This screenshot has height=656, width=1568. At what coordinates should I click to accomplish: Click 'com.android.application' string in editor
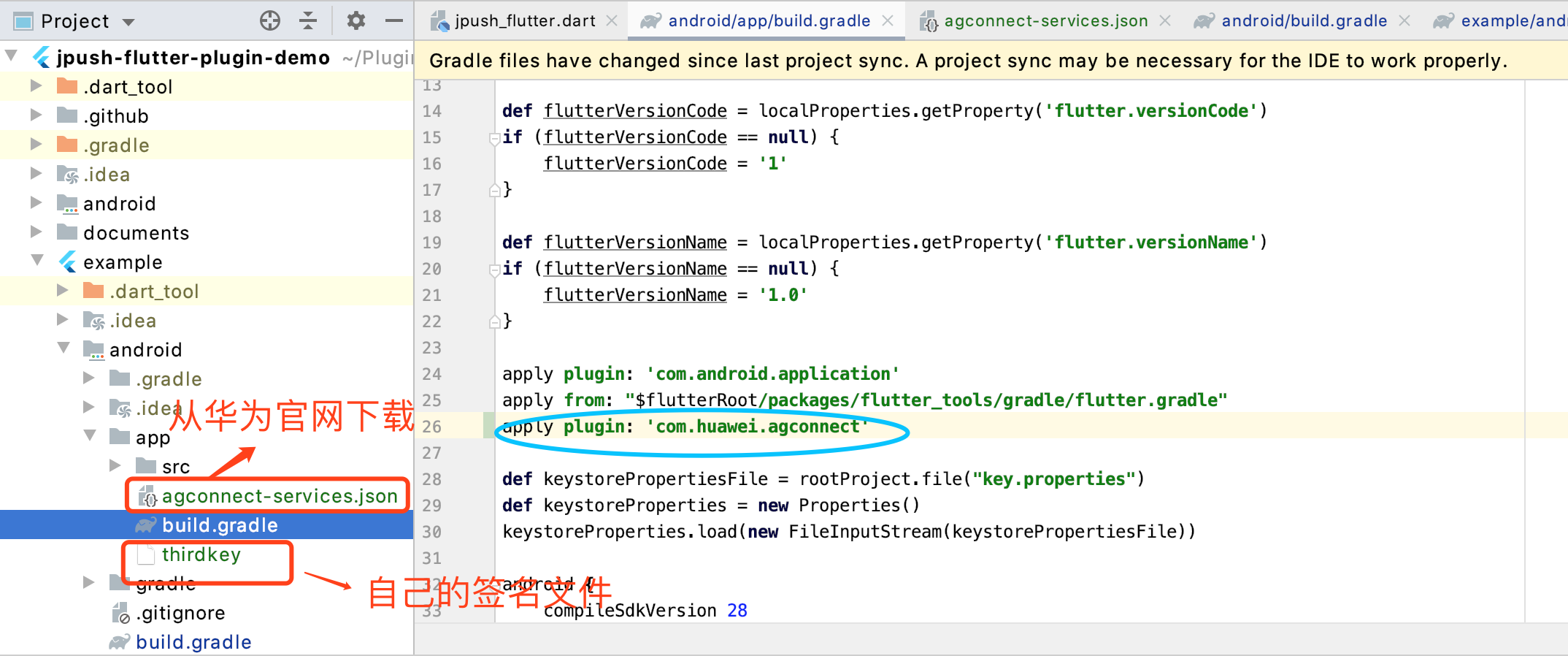773,374
